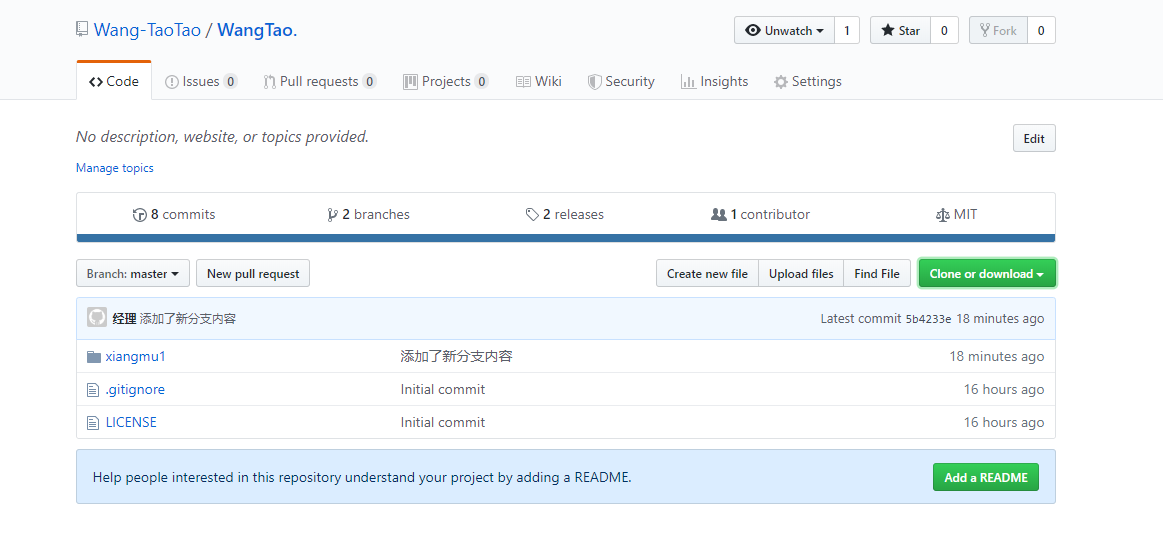View the 2 releases
1163x550 pixels.
pyautogui.click(x=564, y=215)
